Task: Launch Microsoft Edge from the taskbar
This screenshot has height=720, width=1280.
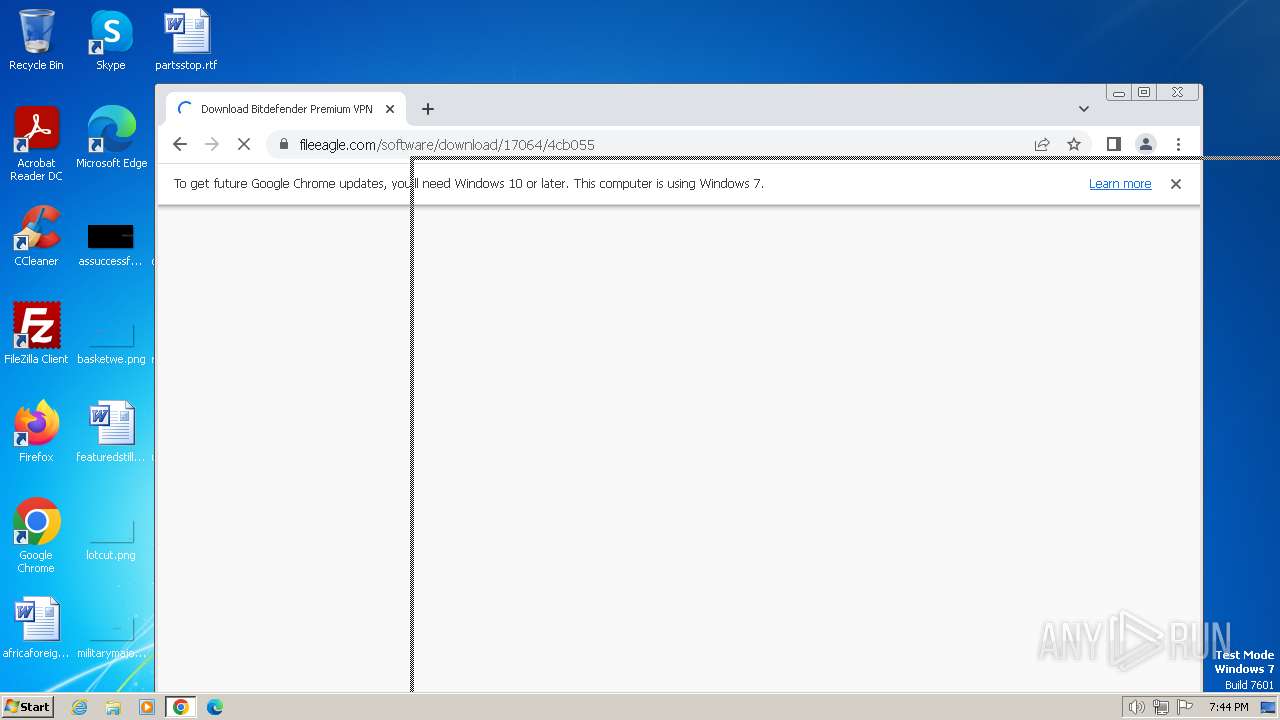Action: [x=214, y=707]
